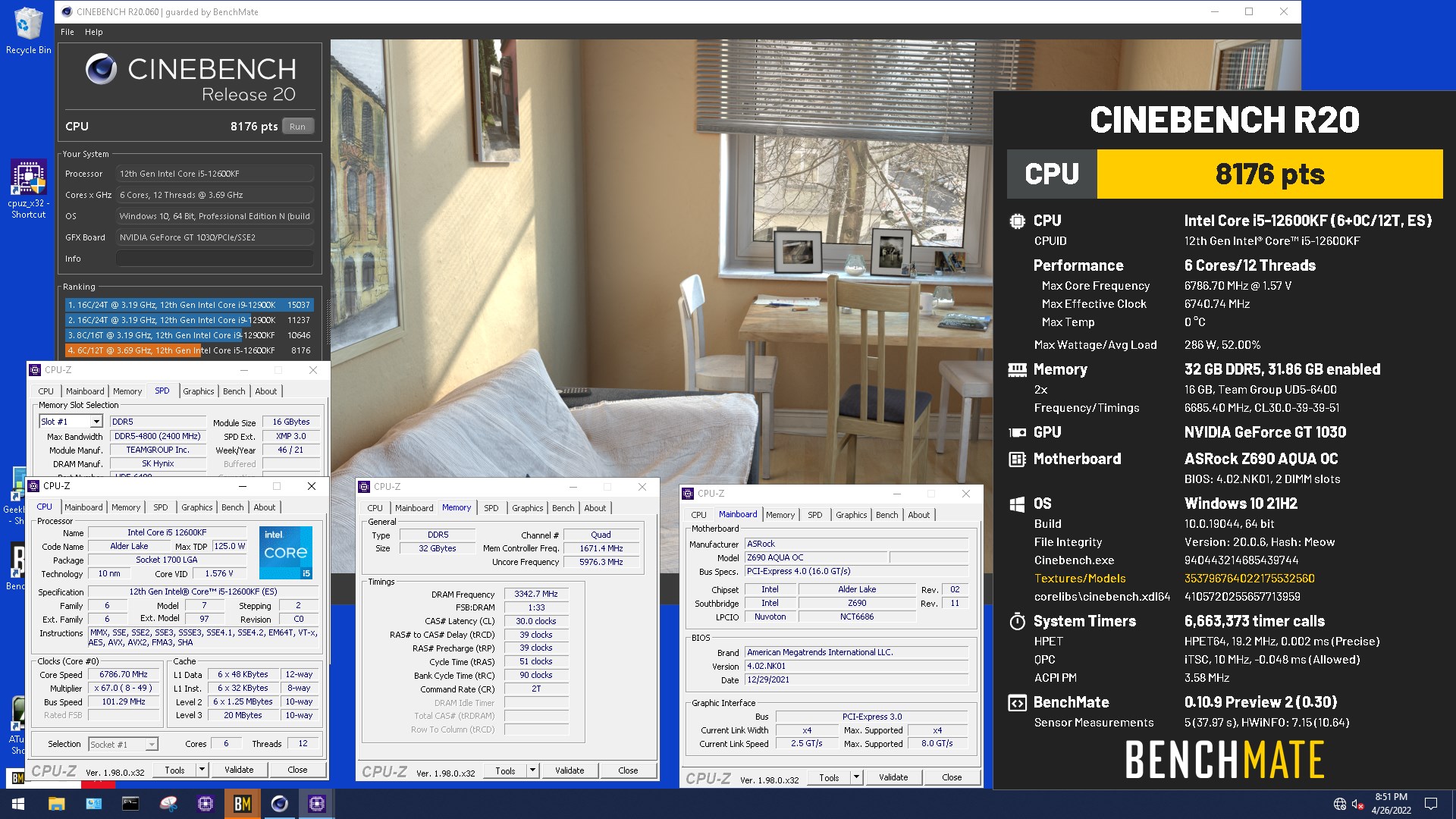Select Graphics tab in CPU-Z Memory window
The height and width of the screenshot is (819, 1456).
tap(528, 508)
